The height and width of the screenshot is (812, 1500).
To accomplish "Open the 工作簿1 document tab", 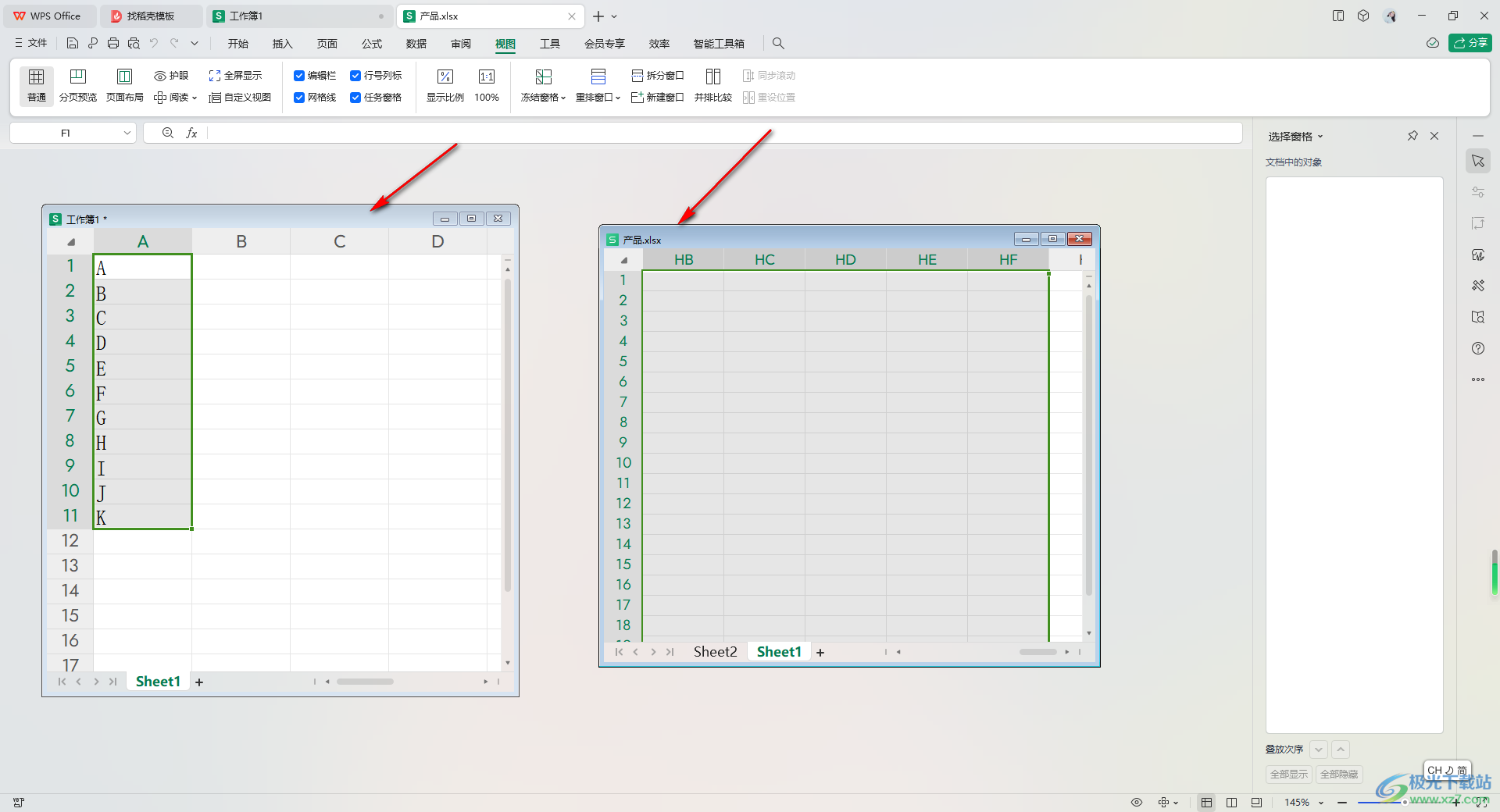I will click(x=300, y=16).
